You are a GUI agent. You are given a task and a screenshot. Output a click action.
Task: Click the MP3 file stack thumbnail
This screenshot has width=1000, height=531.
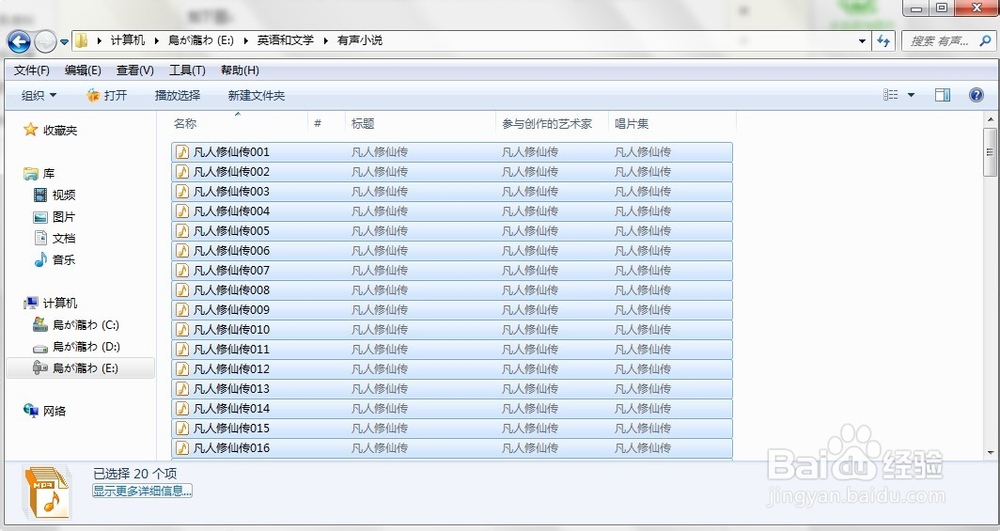[x=48, y=492]
